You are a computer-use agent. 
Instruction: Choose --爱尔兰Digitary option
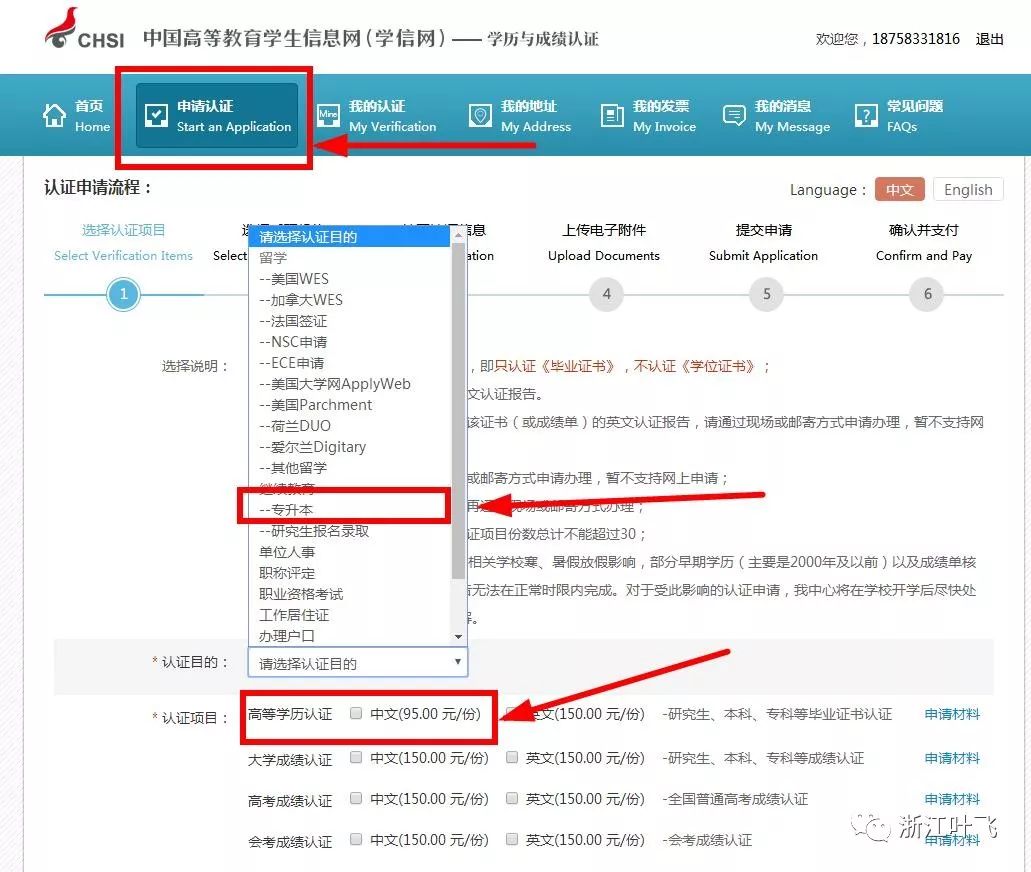tap(350, 447)
